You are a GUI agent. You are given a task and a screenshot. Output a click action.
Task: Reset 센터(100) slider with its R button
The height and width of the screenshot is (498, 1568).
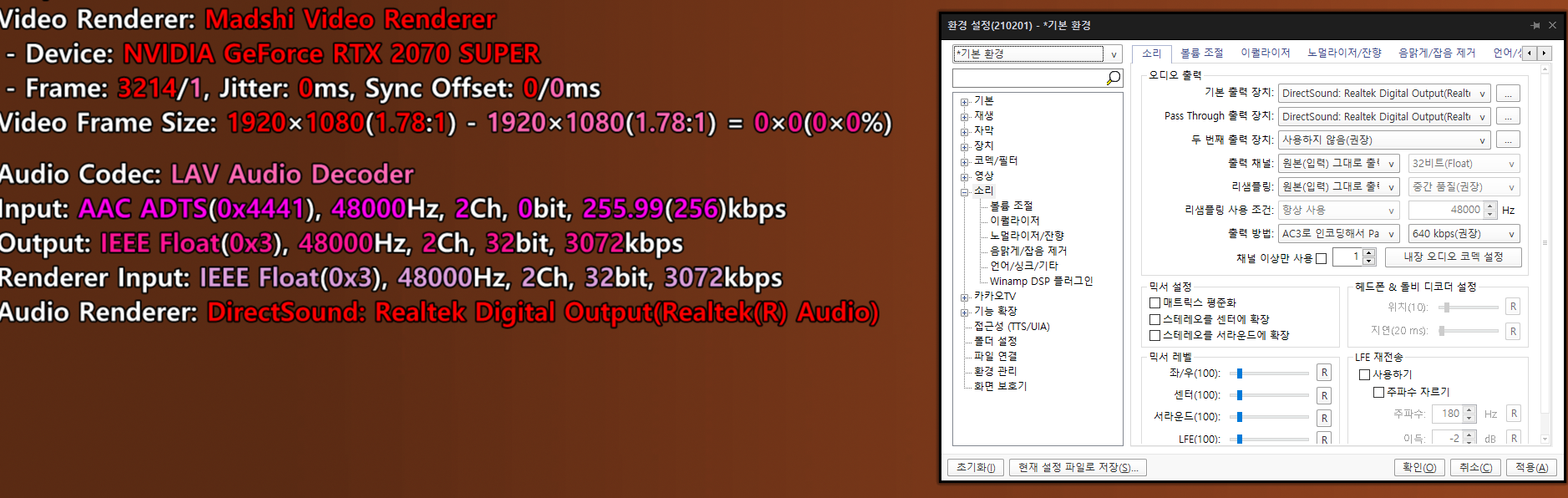click(x=1324, y=395)
